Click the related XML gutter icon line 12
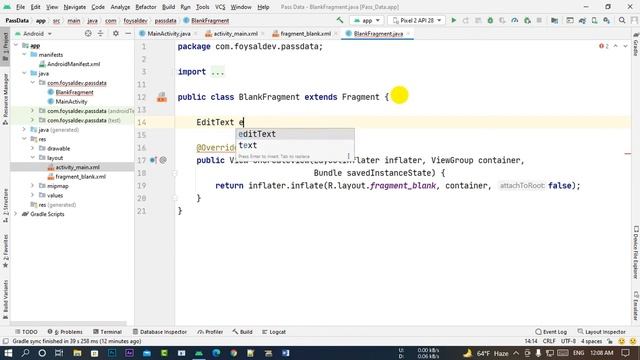Screen dimensions: 640x360 [x=162, y=97]
